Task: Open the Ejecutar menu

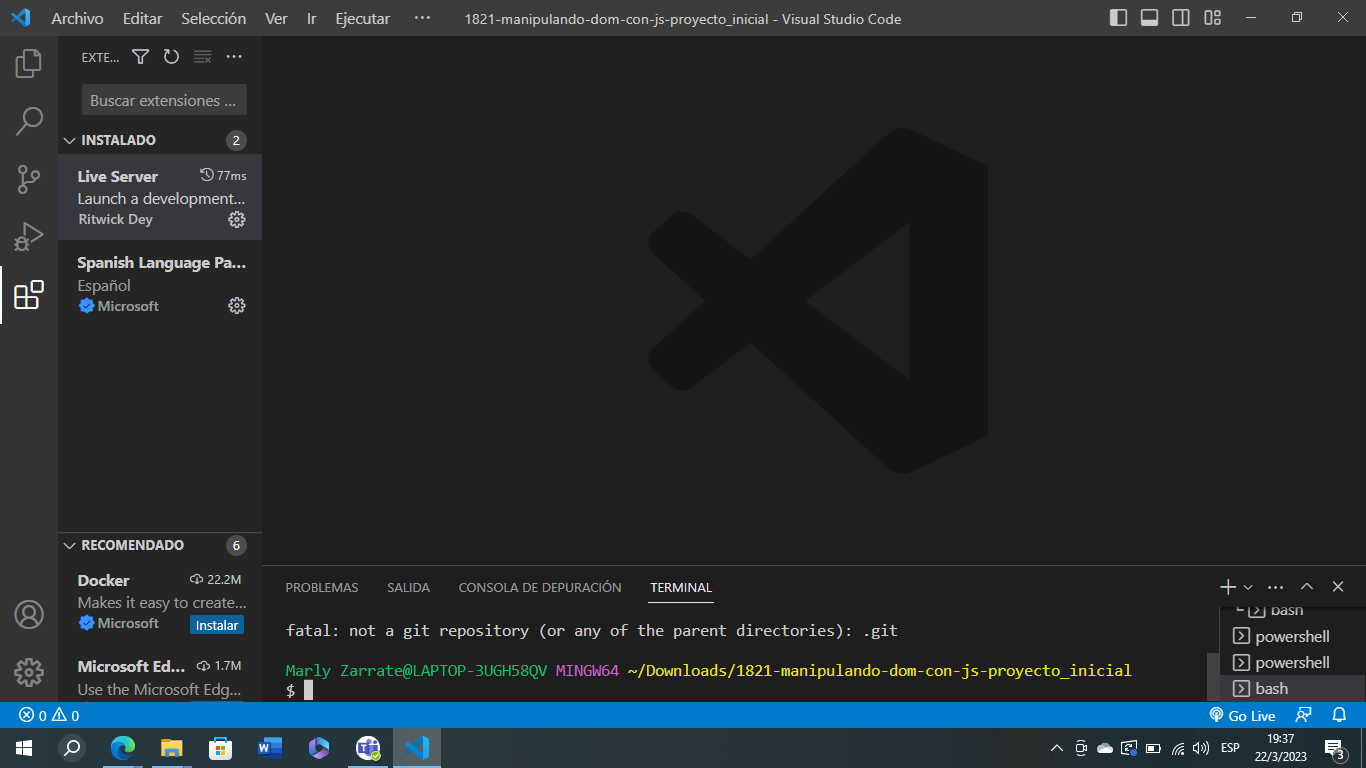Action: pos(363,18)
